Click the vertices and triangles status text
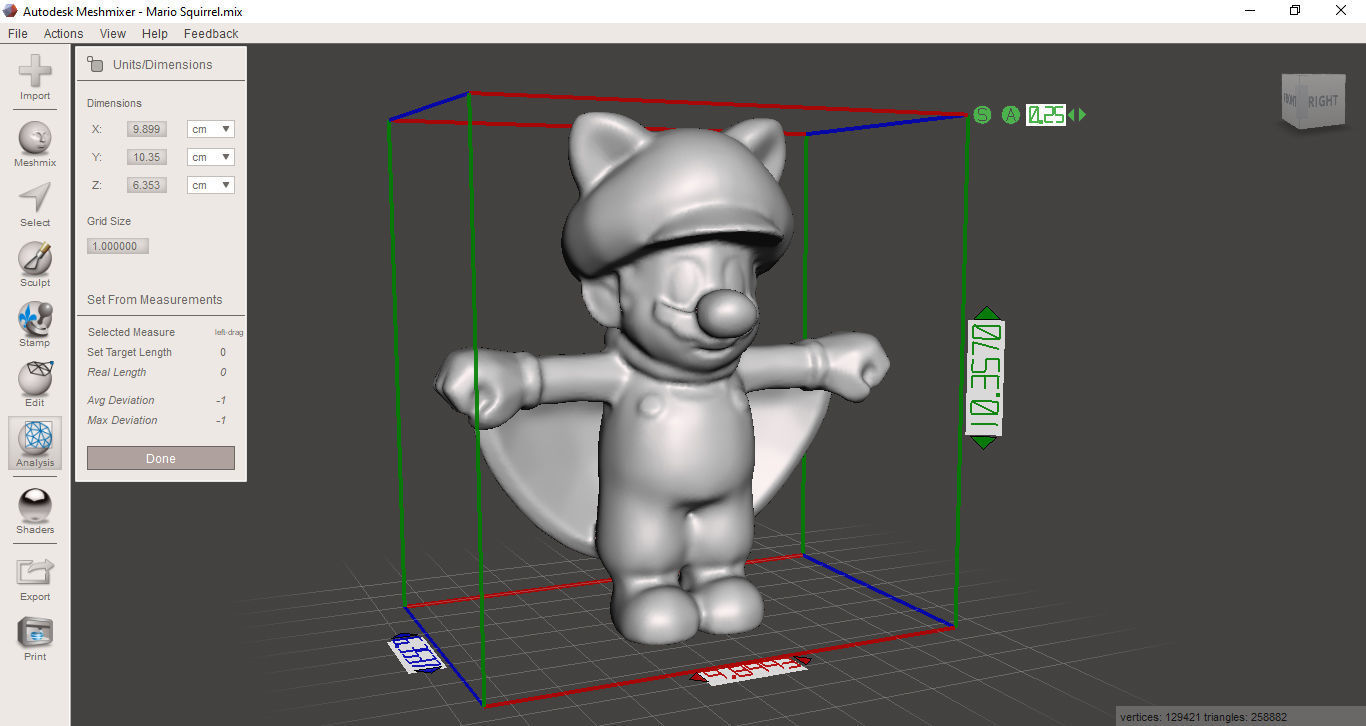 1203,716
